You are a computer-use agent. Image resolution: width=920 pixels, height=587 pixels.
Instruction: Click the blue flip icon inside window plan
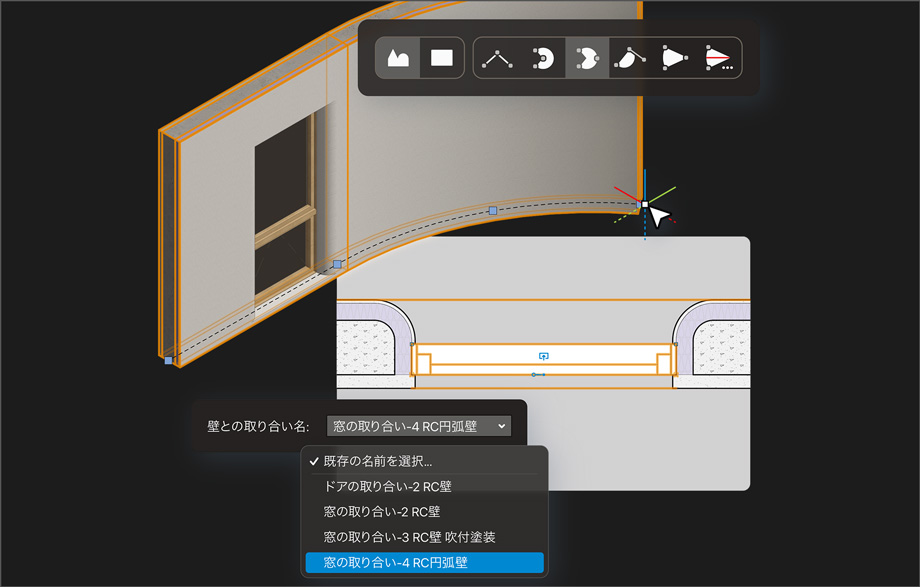click(543, 356)
